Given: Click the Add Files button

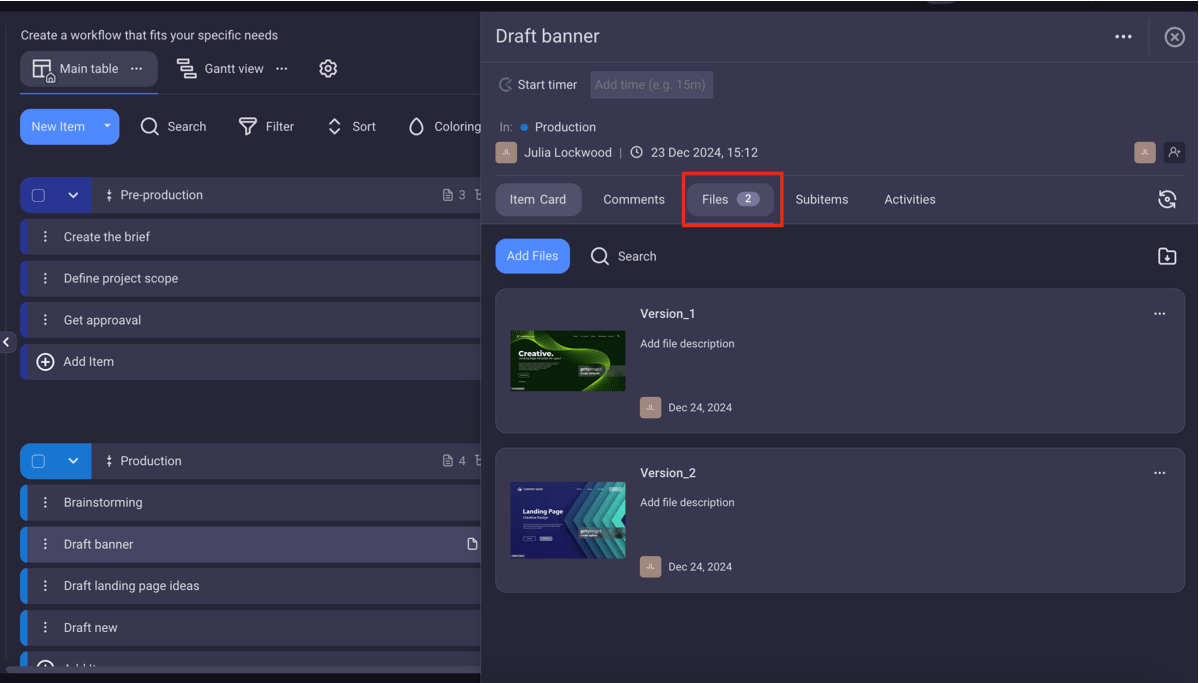Looking at the screenshot, I should coord(532,257).
